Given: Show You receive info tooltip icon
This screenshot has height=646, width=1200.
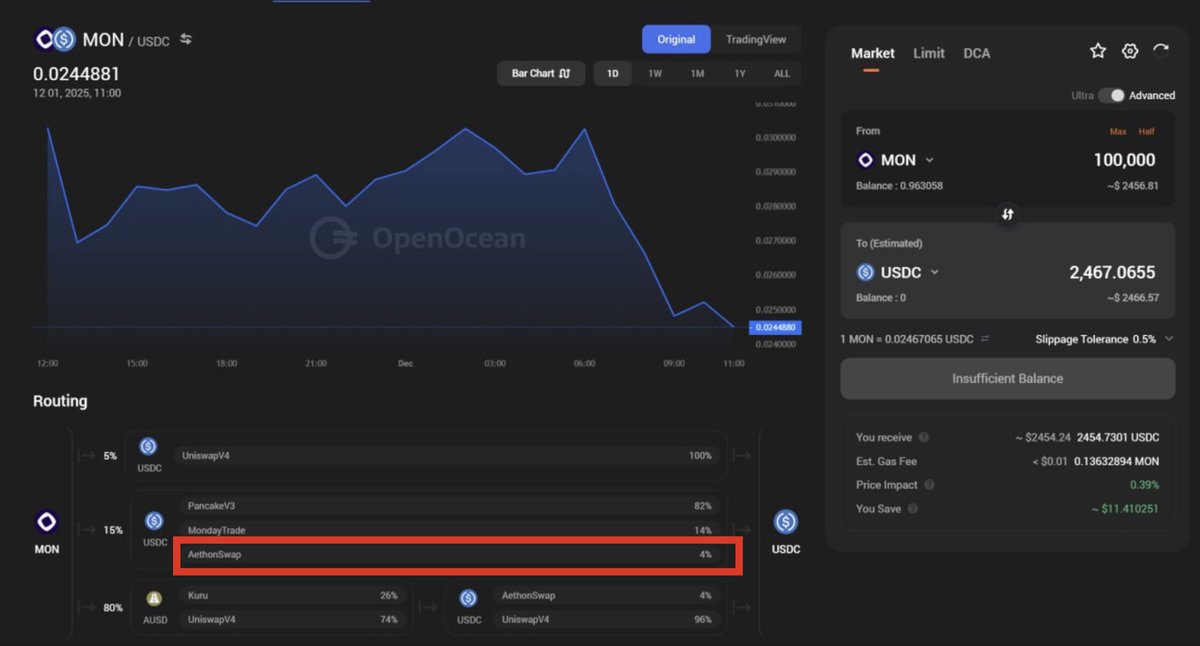Looking at the screenshot, I should coord(923,437).
